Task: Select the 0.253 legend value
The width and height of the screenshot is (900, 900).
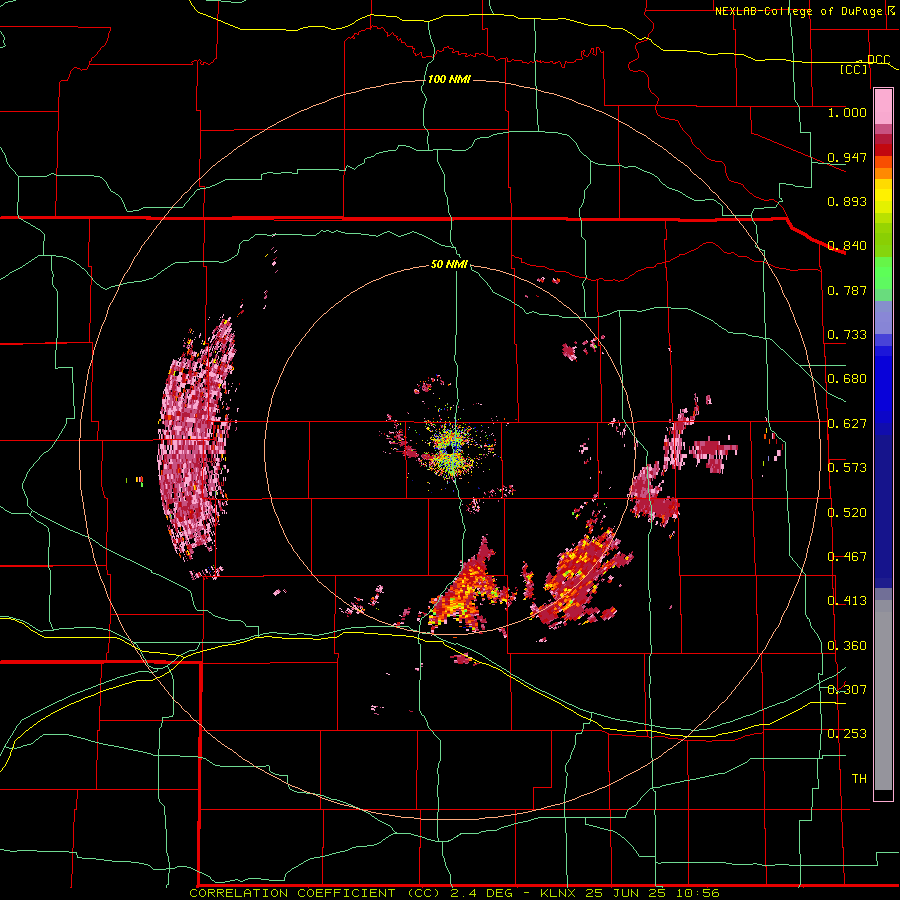Action: pyautogui.click(x=847, y=734)
